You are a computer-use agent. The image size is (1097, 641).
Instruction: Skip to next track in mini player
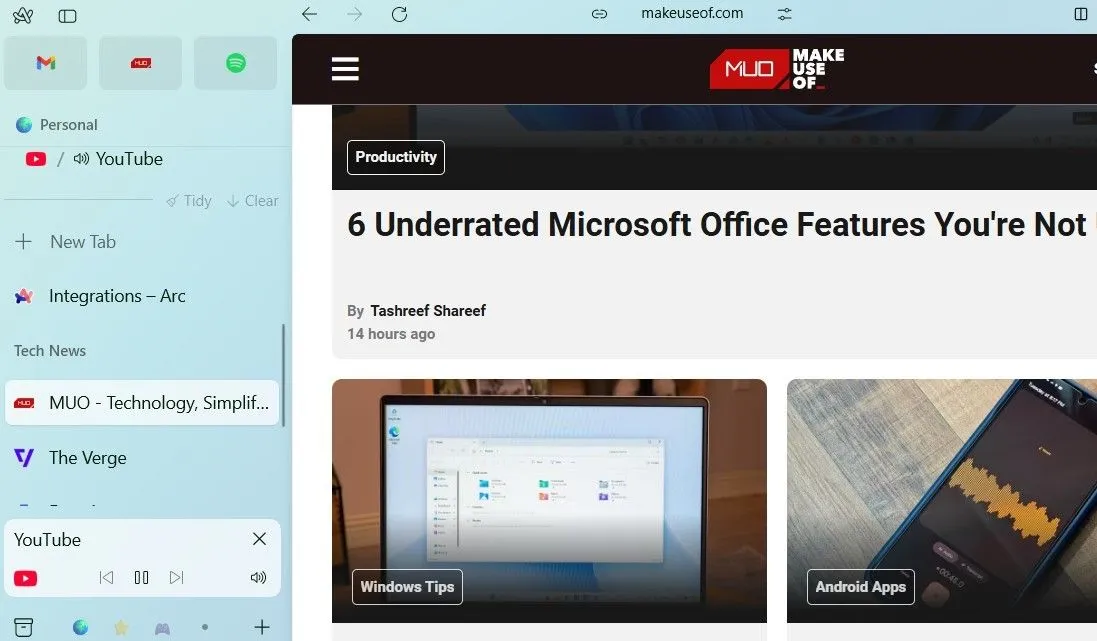click(x=176, y=577)
